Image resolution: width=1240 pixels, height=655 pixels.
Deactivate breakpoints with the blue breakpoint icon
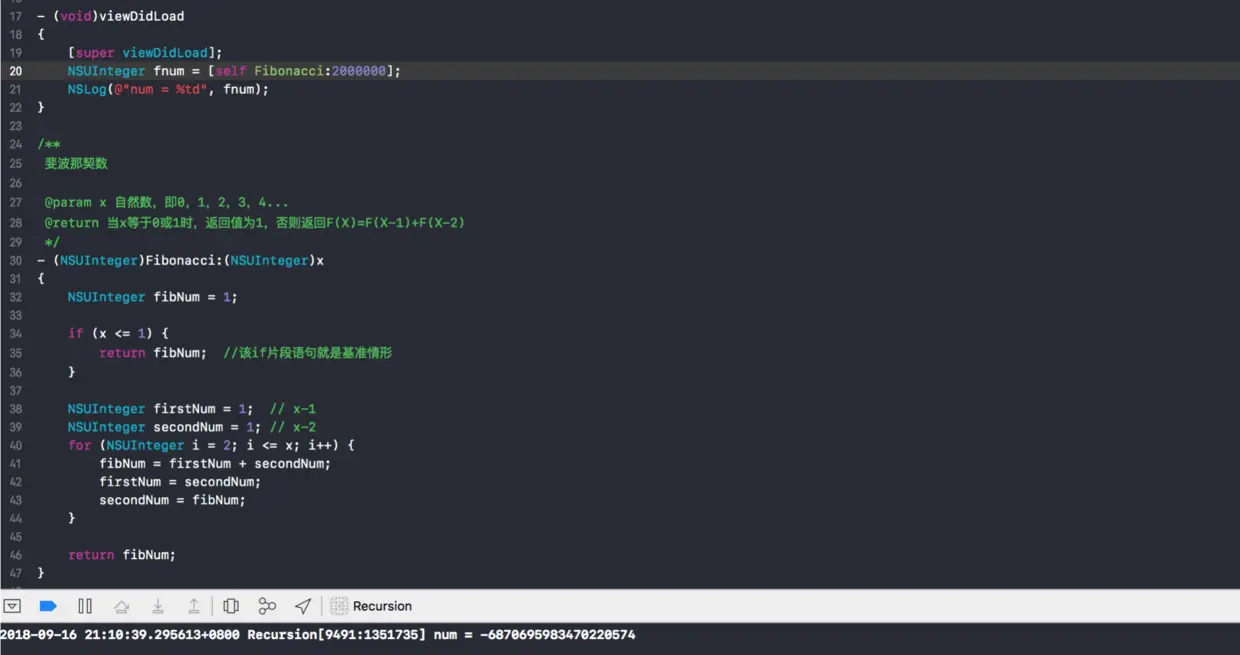pyautogui.click(x=48, y=606)
